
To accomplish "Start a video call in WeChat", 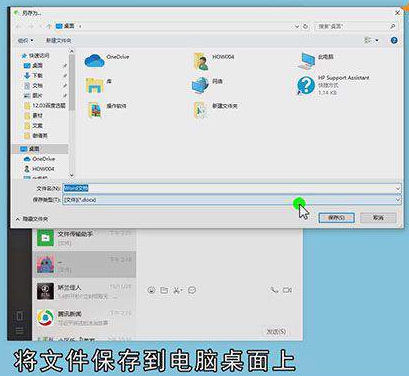I will tap(287, 290).
